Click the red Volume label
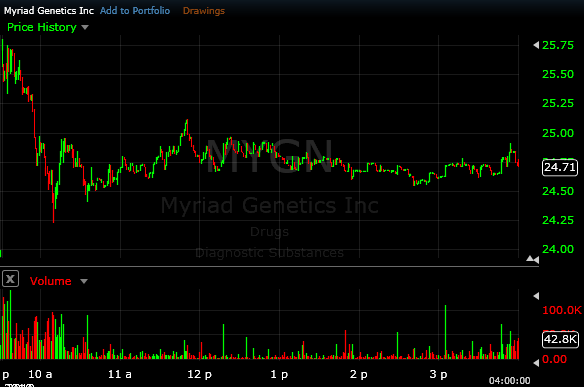Image resolution: width=584 pixels, height=387 pixels. [50, 281]
